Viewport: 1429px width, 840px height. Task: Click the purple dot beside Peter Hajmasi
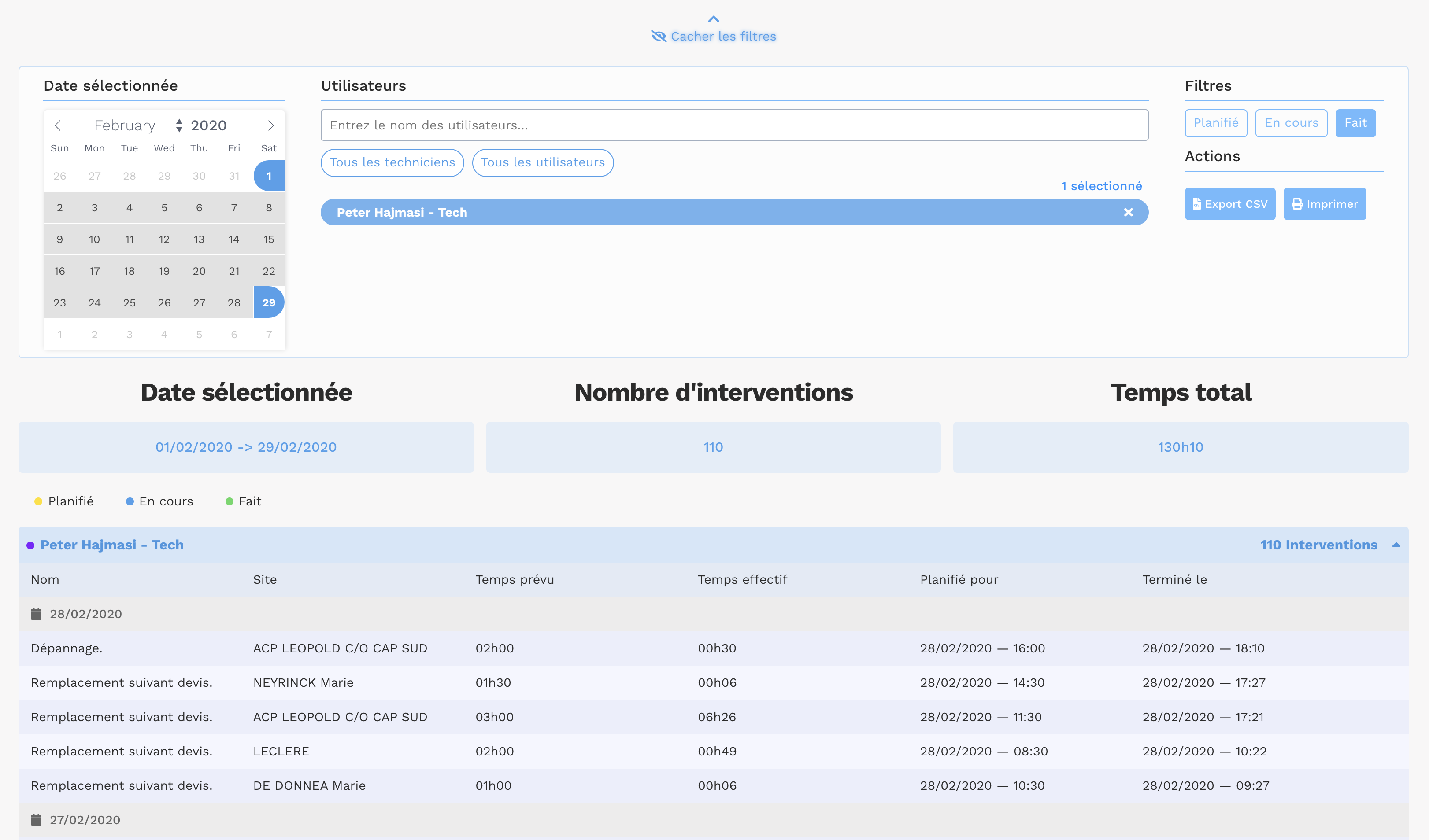pos(31,545)
